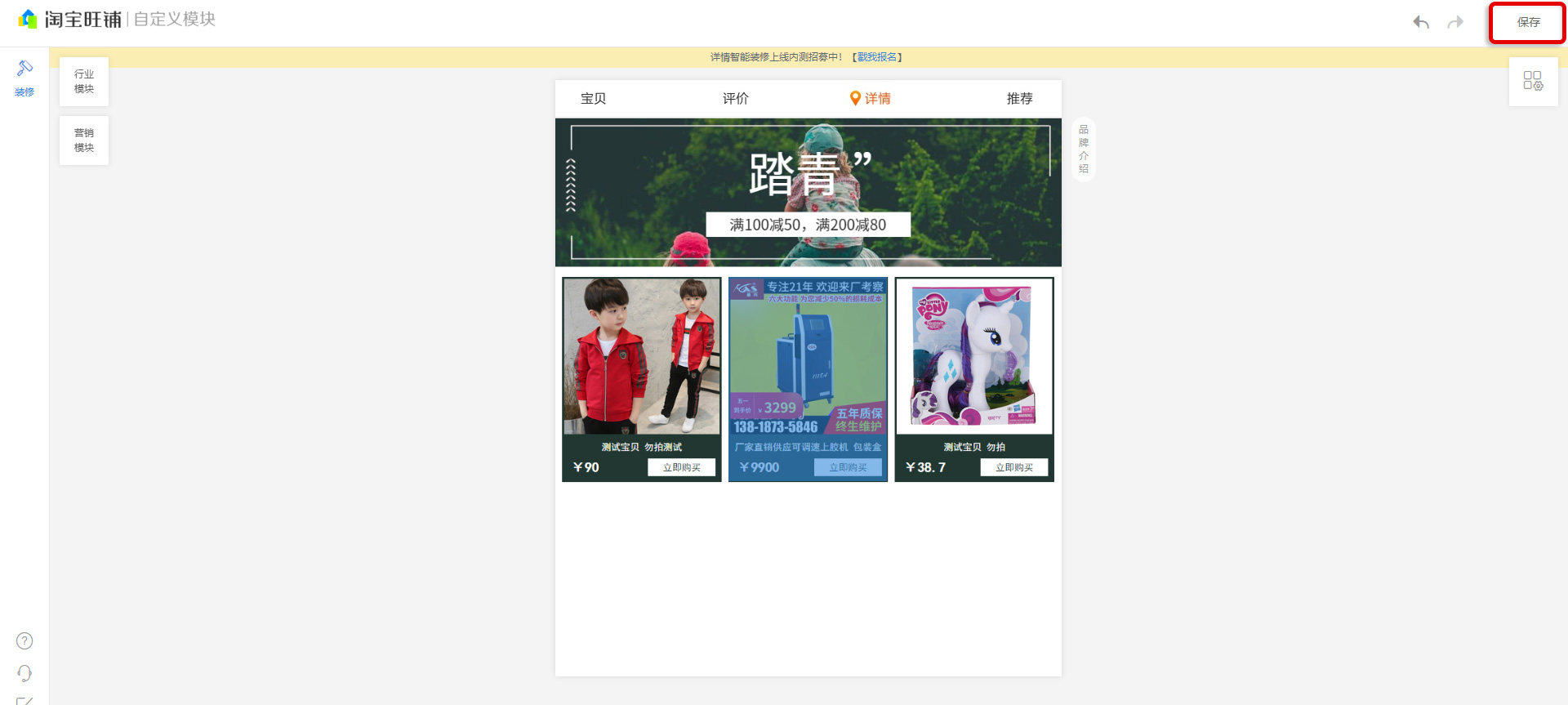The height and width of the screenshot is (705, 1568).
Task: Click the 品牌介绍 side anchor
Action: click(x=1084, y=149)
